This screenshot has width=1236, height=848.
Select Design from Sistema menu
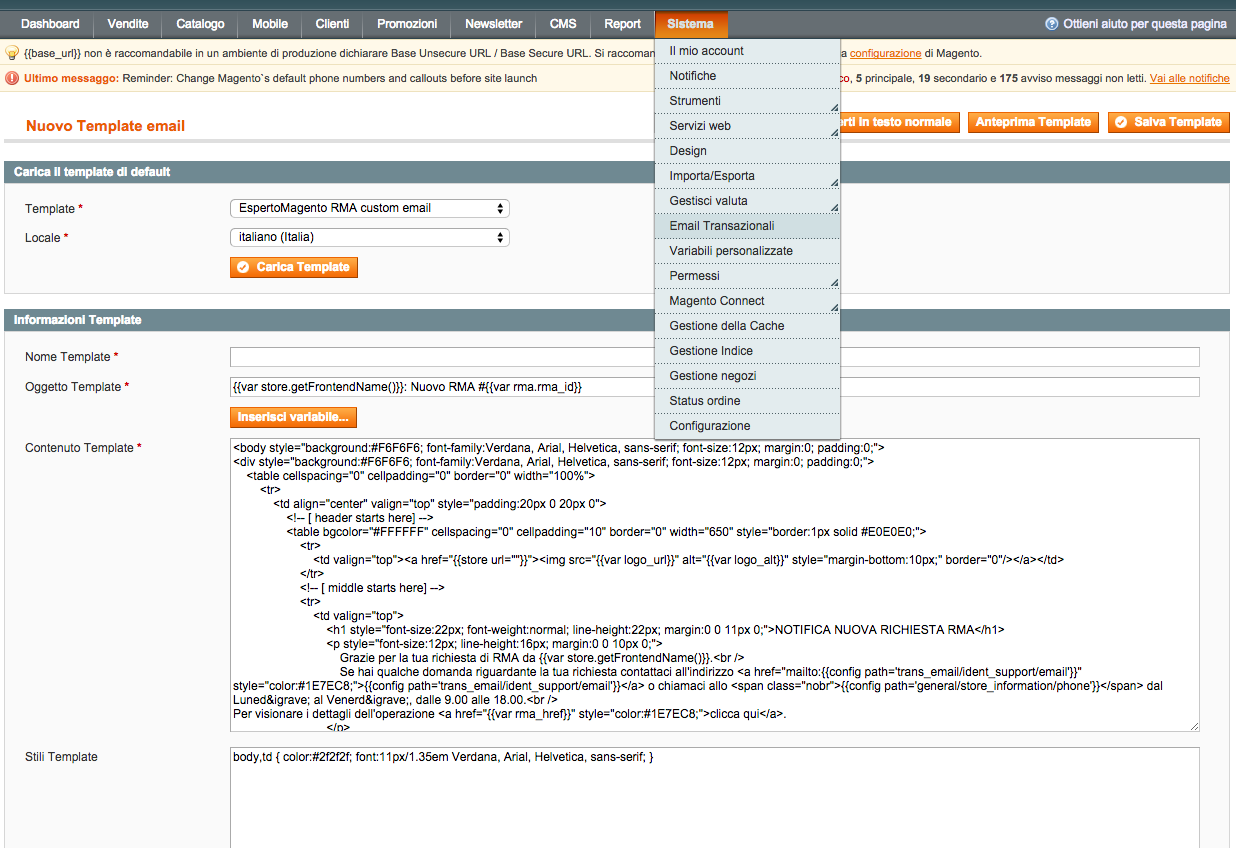747,151
